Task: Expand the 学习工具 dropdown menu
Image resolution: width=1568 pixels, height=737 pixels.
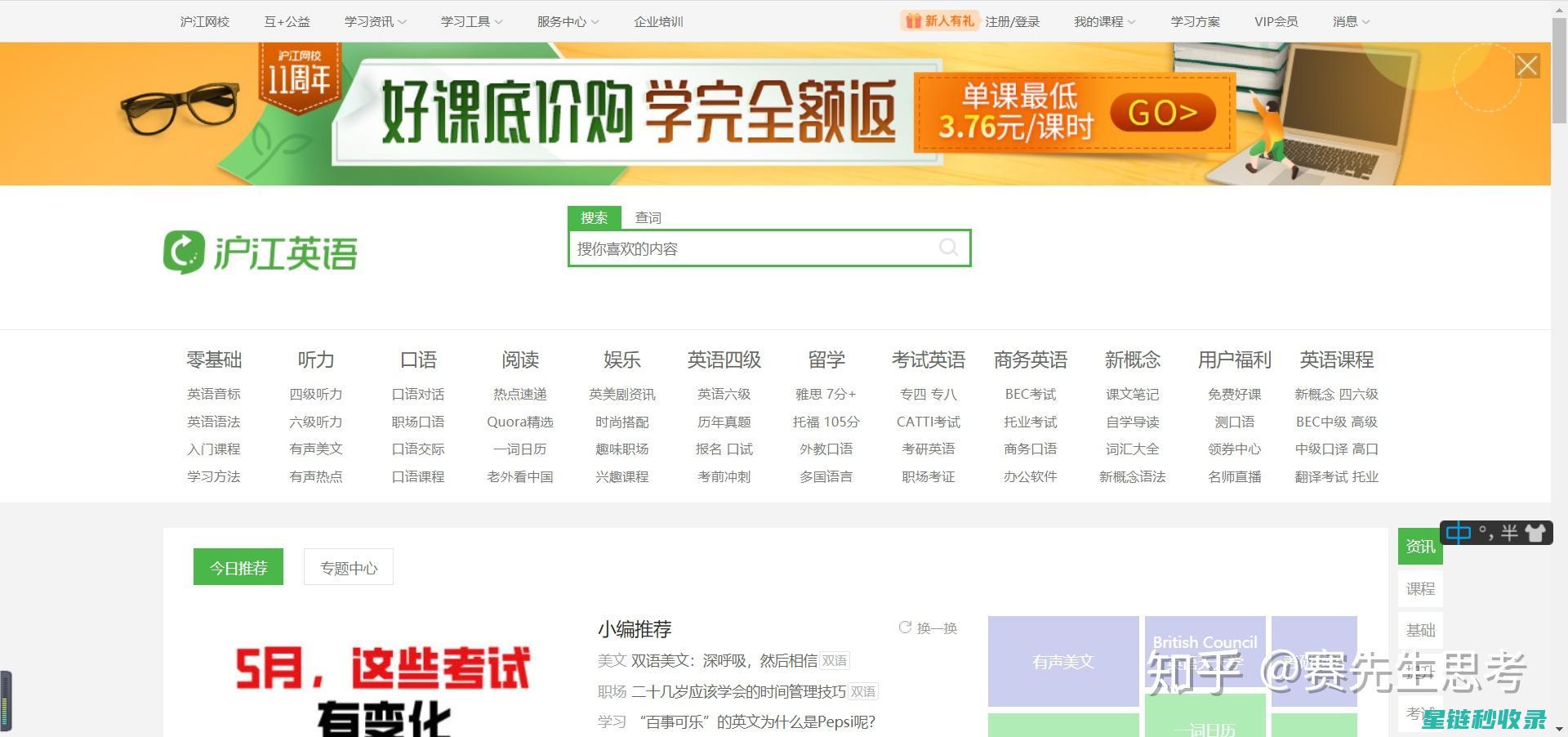Action: [472, 21]
